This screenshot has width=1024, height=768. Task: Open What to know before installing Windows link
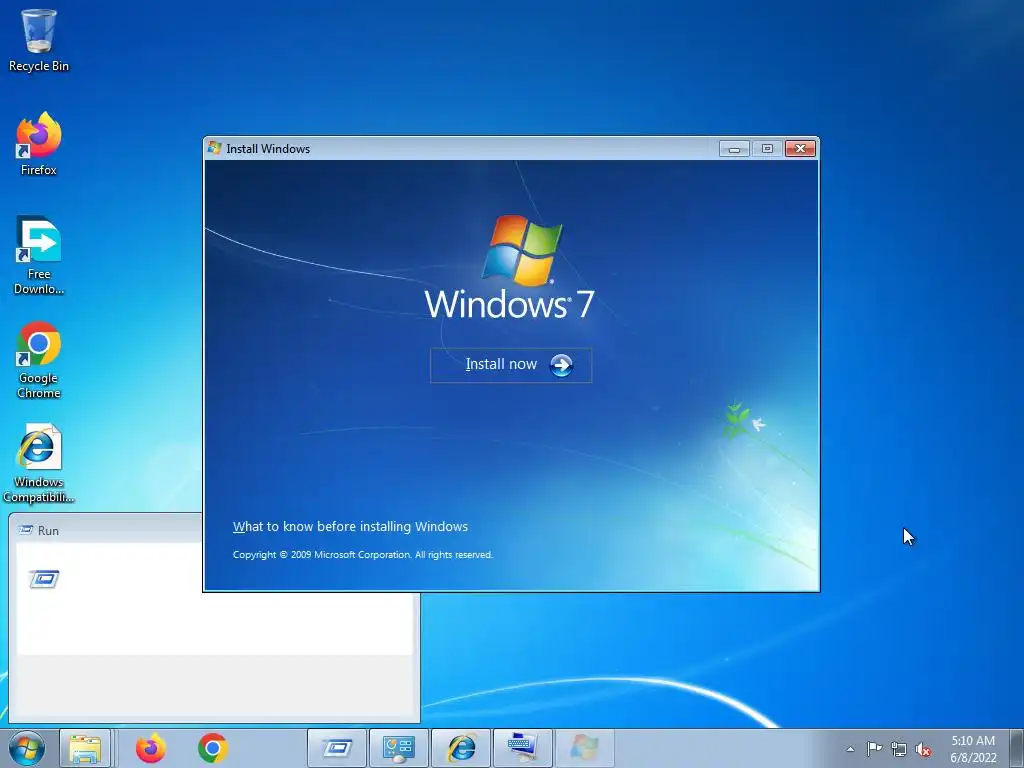click(x=350, y=526)
